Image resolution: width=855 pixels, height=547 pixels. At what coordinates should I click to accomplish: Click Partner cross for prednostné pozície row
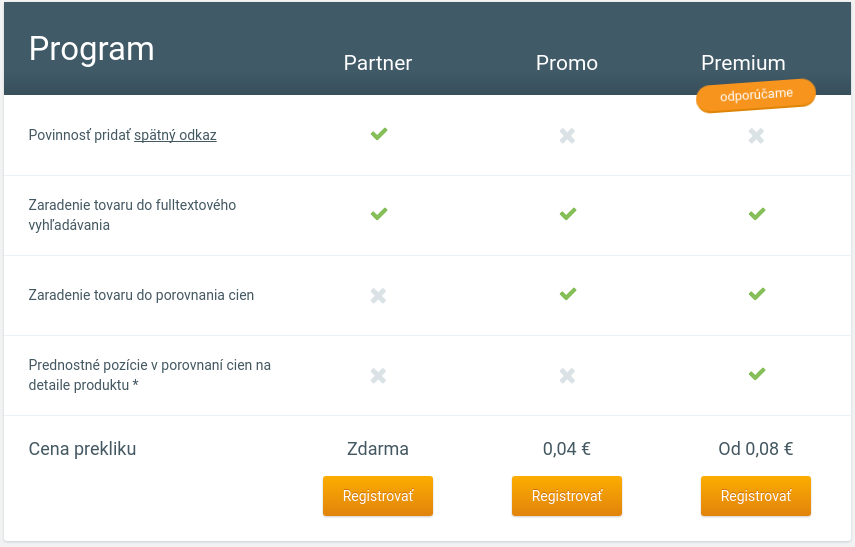coord(378,375)
